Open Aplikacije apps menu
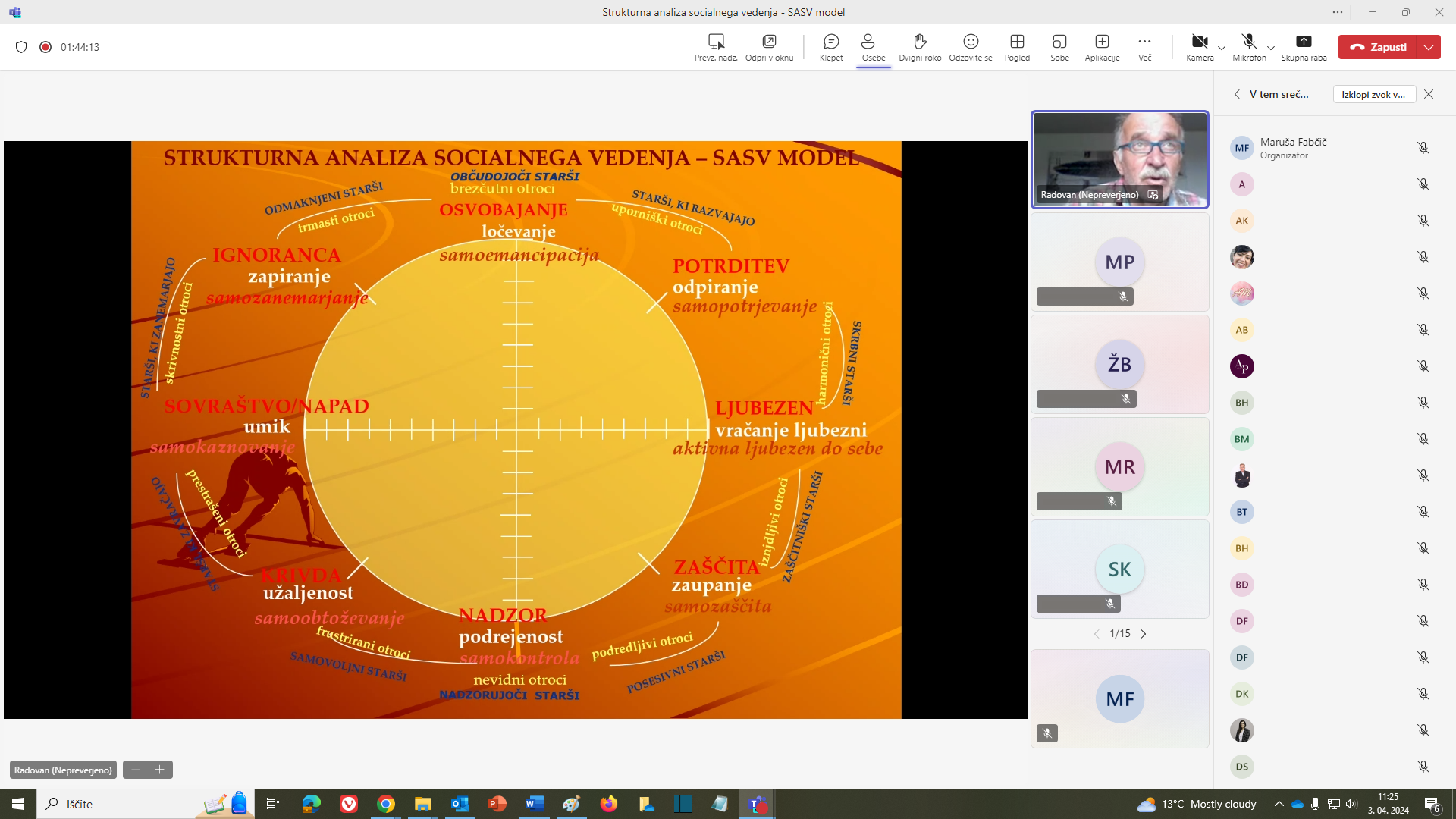Screen dimensions: 1456x819 [x=1102, y=46]
